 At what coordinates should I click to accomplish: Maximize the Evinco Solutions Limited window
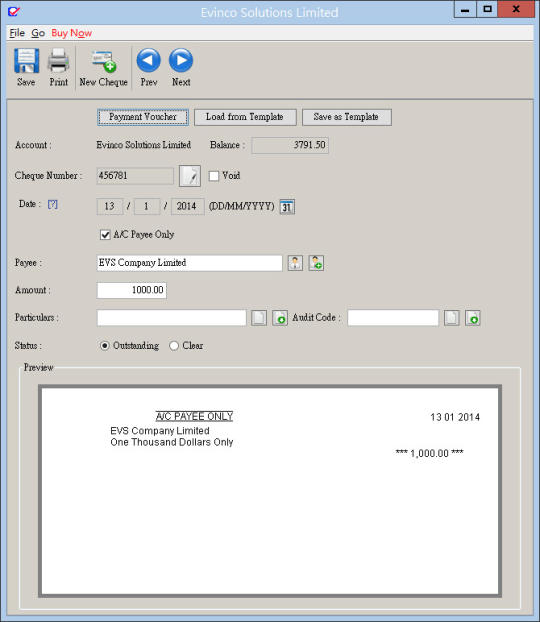coord(487,9)
